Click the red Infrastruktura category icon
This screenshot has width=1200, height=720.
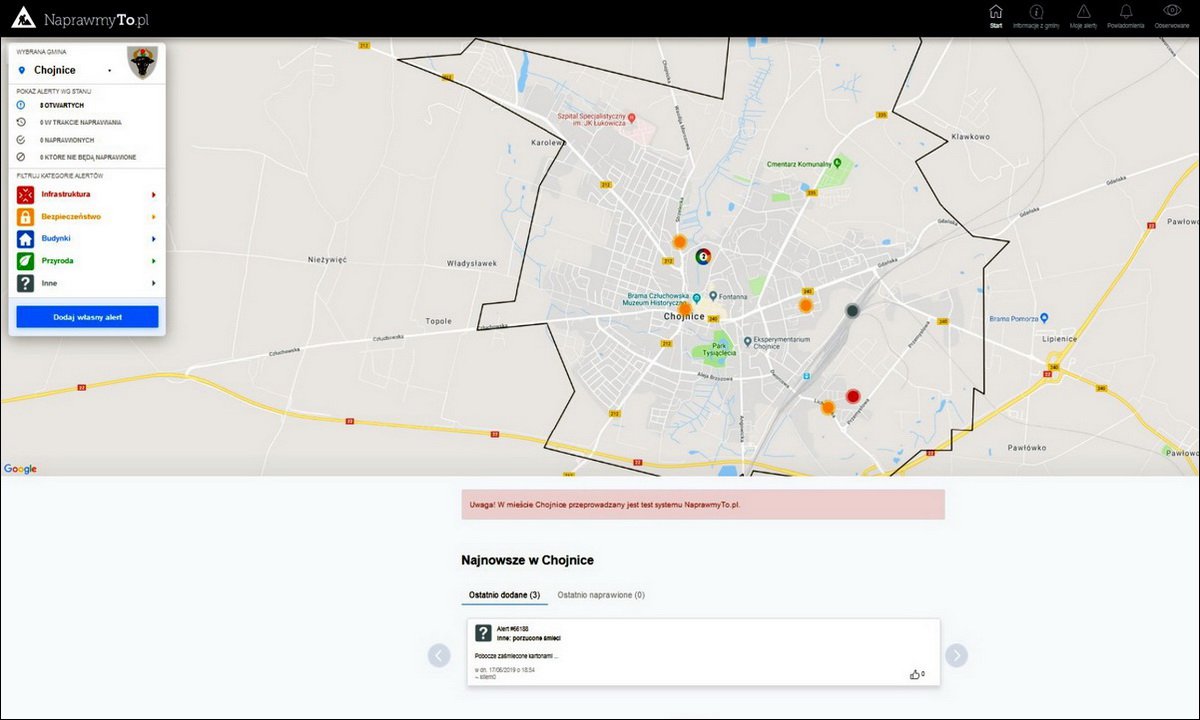click(x=26, y=194)
